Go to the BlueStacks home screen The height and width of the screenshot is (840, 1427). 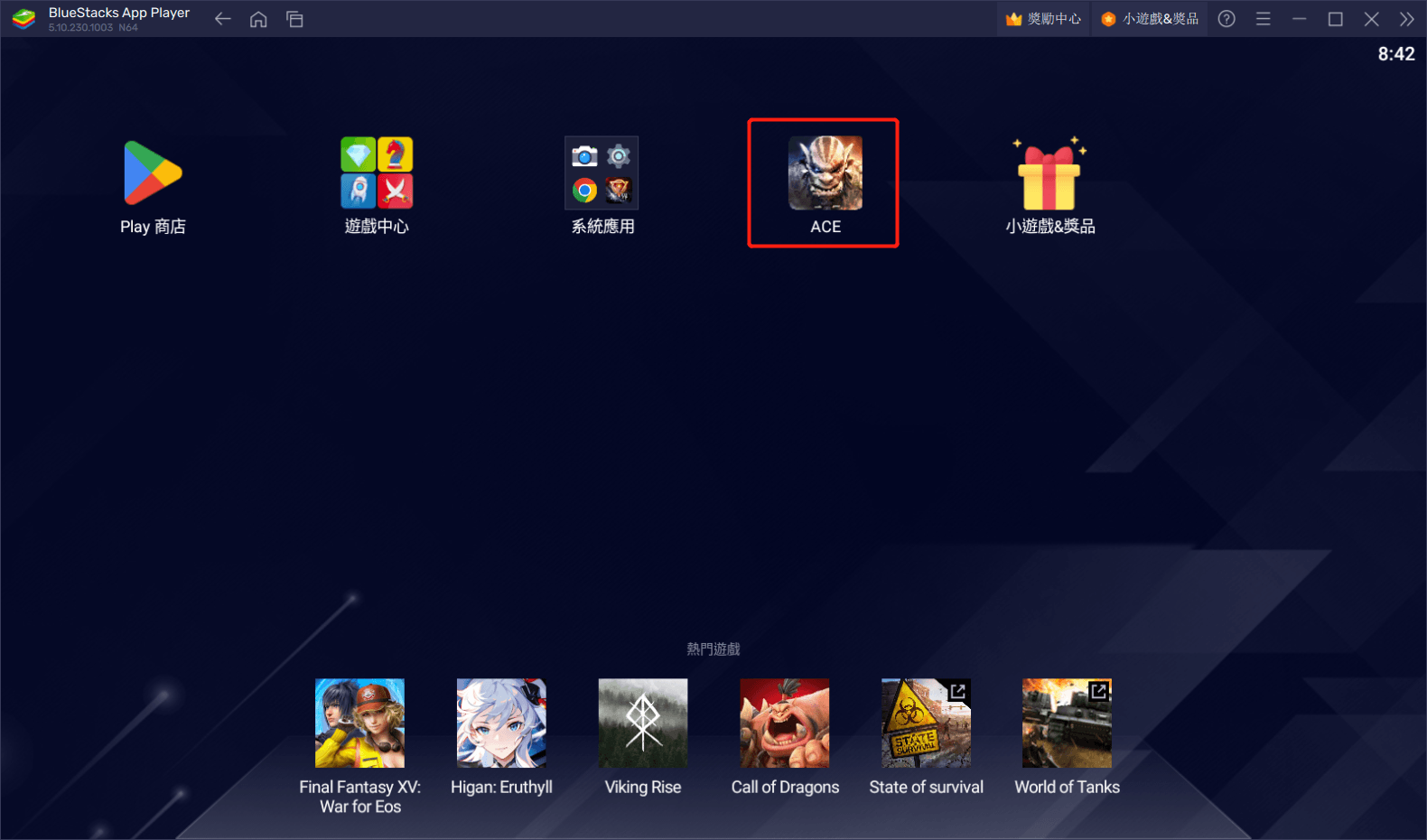tap(258, 19)
